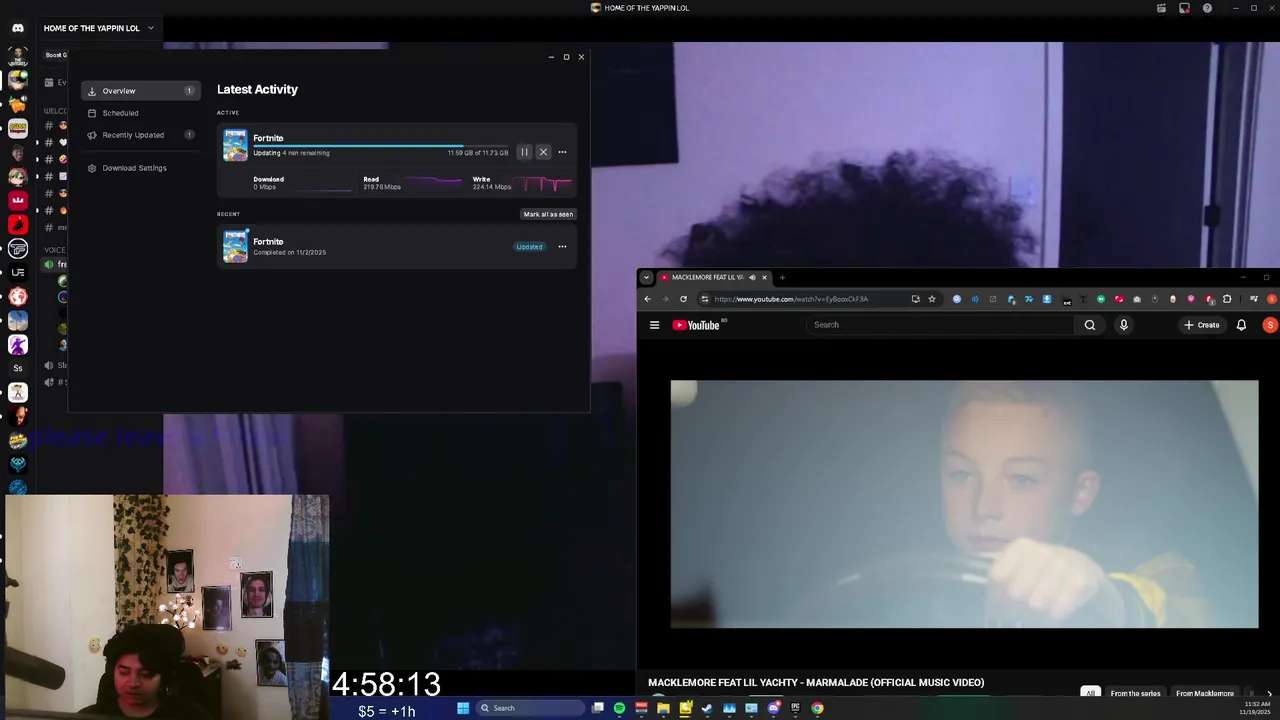1280x720 pixels.
Task: Click the taskbar clock showing 11:32 AM
Action: click(1257, 708)
